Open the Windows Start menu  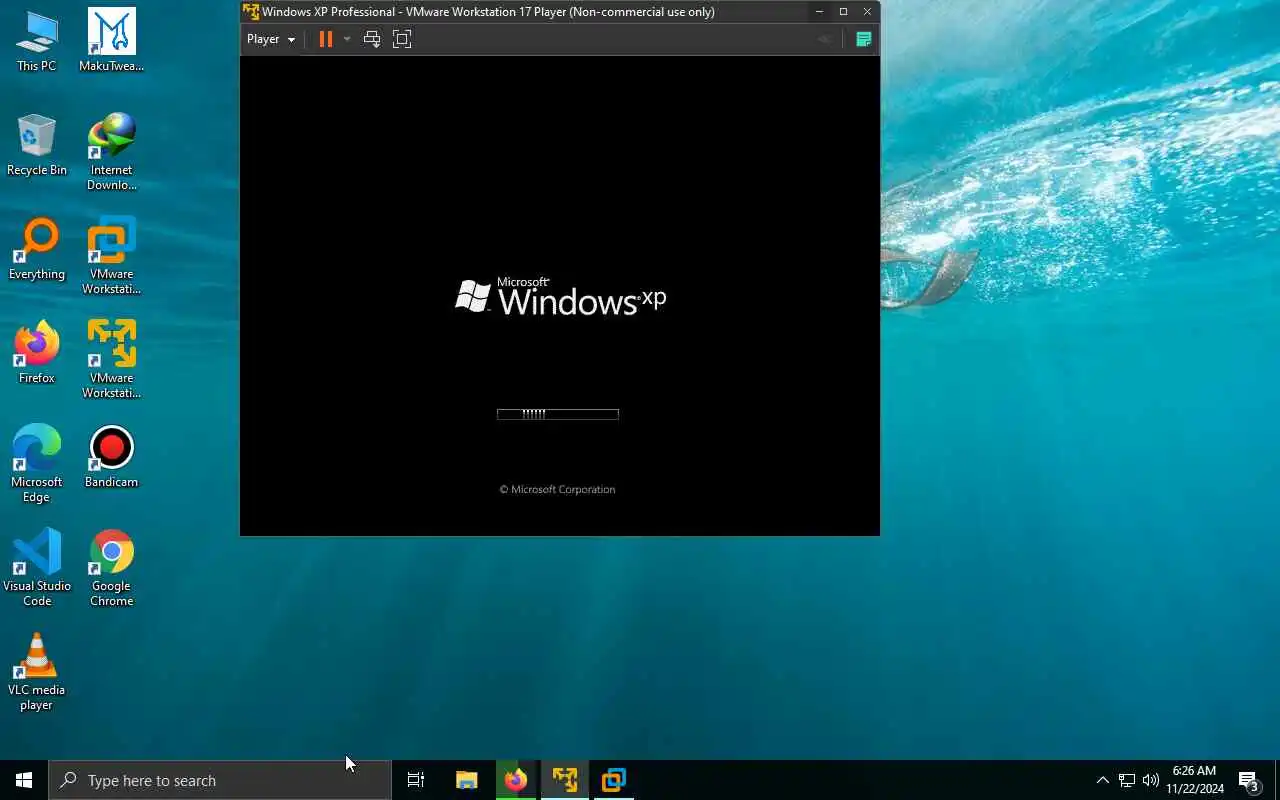[24, 780]
